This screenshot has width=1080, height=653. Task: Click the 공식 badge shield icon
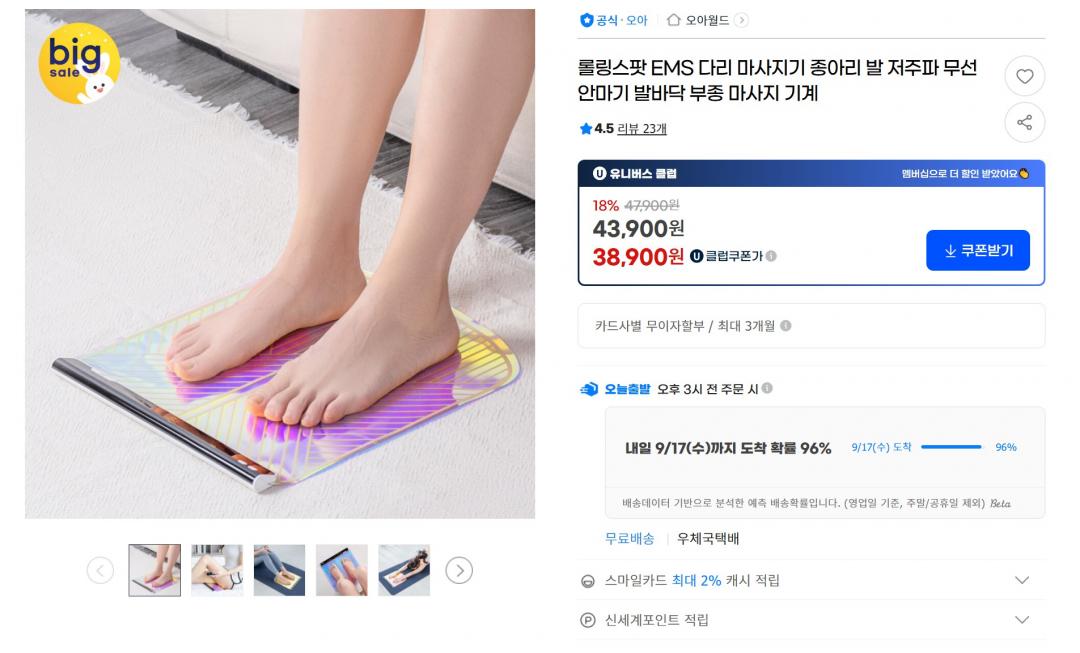point(587,20)
